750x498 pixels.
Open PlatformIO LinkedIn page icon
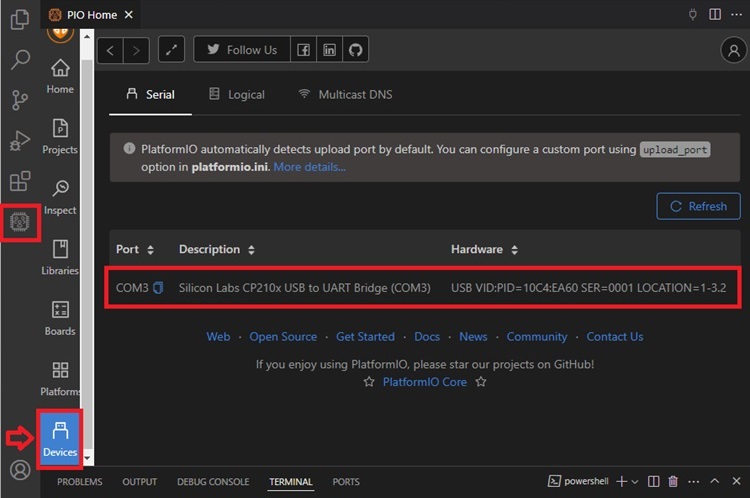(329, 50)
